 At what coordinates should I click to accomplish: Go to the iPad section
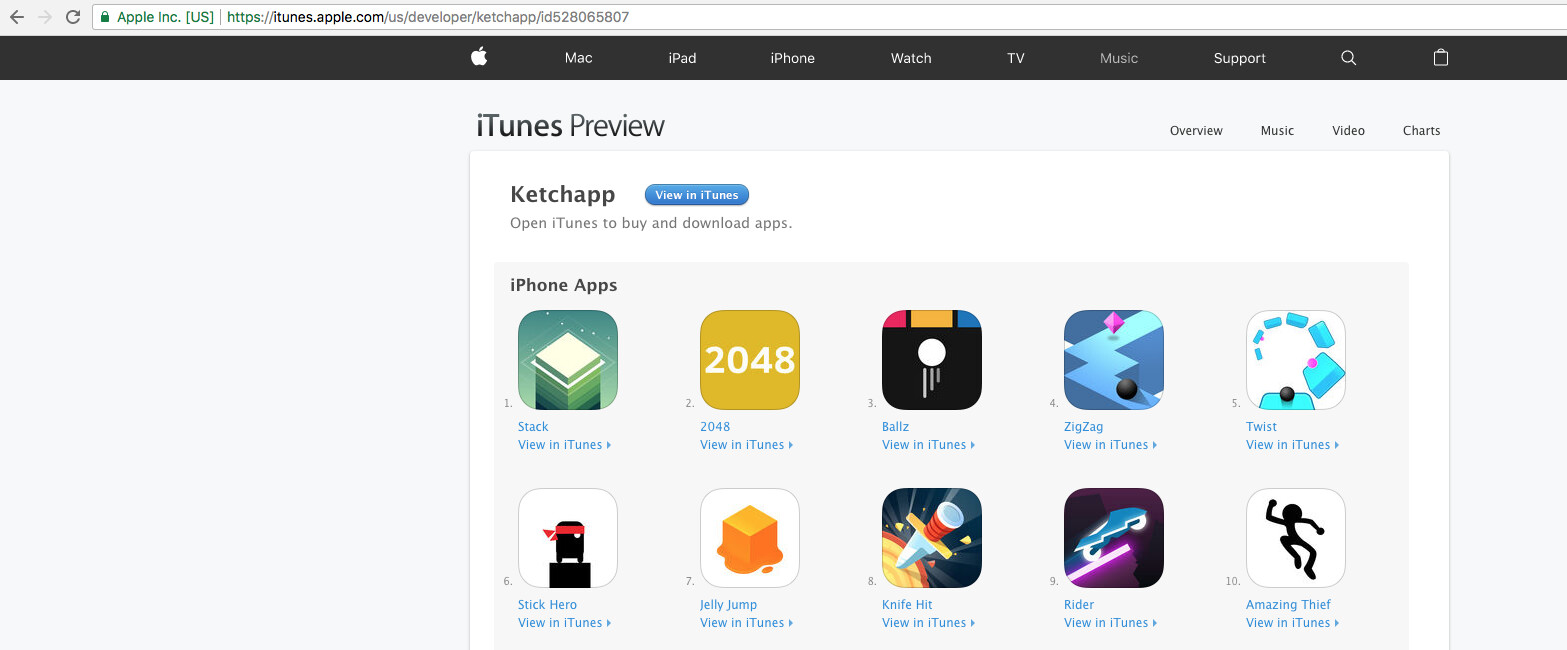682,58
